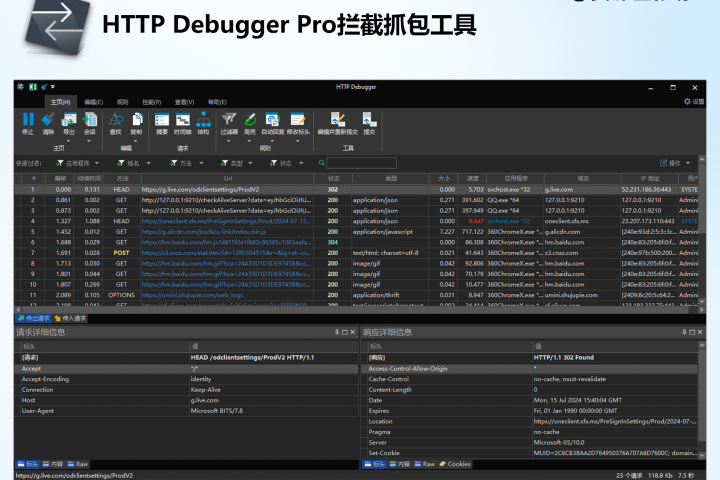Click the 修改标头 (Modify headers) icon
The width and height of the screenshot is (720, 480).
(297, 122)
